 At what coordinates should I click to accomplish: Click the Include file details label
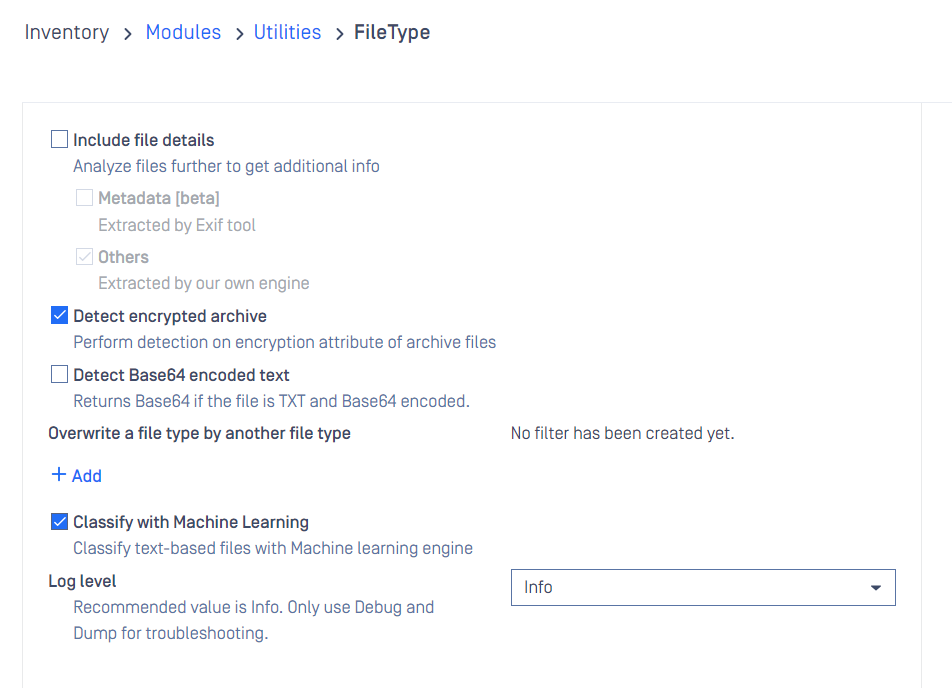tap(144, 140)
